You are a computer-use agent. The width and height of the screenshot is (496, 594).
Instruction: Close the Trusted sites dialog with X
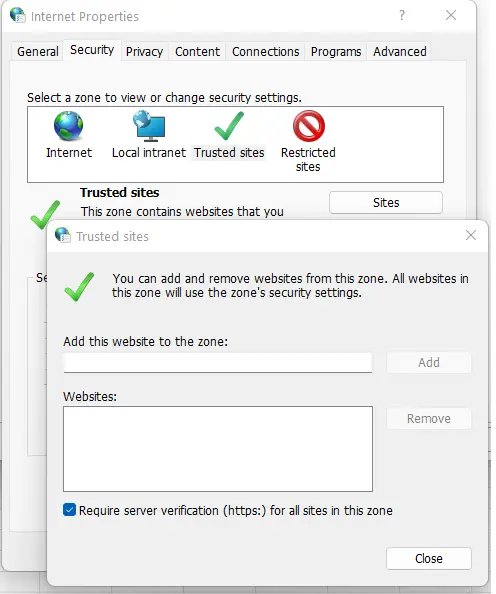click(x=471, y=235)
